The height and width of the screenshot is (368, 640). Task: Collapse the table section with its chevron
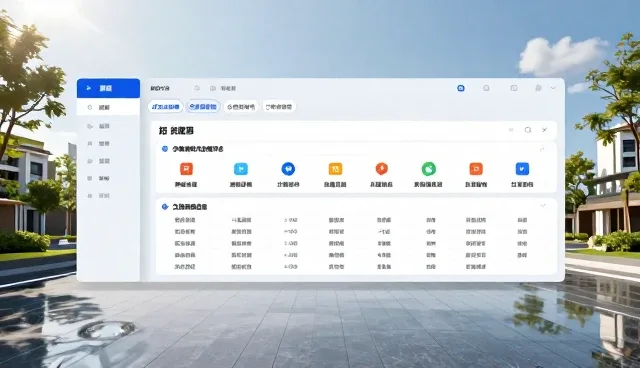pos(543,206)
